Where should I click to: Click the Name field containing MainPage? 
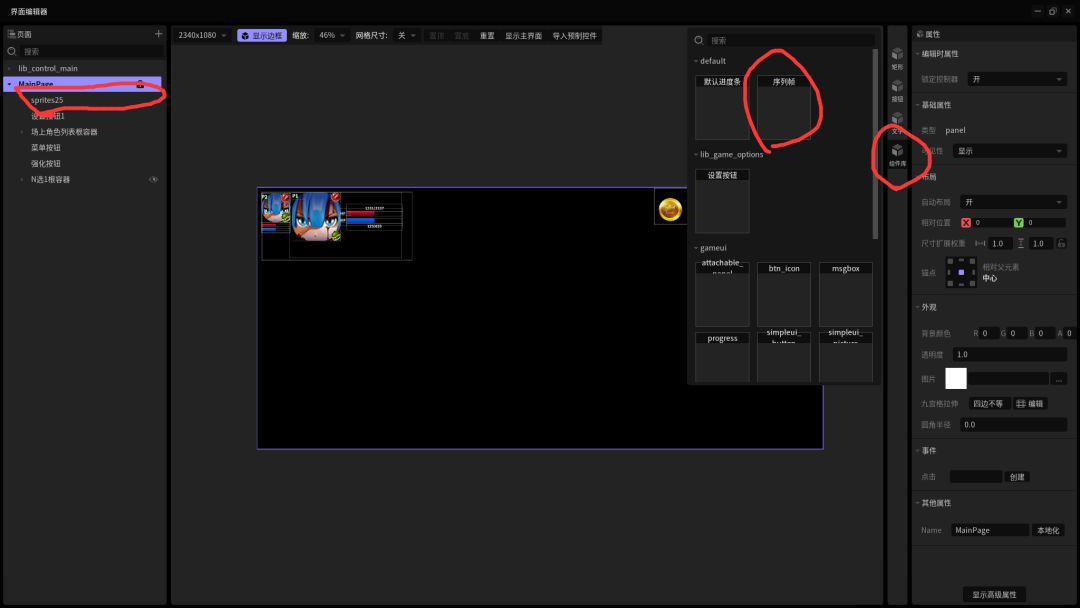[x=990, y=530]
